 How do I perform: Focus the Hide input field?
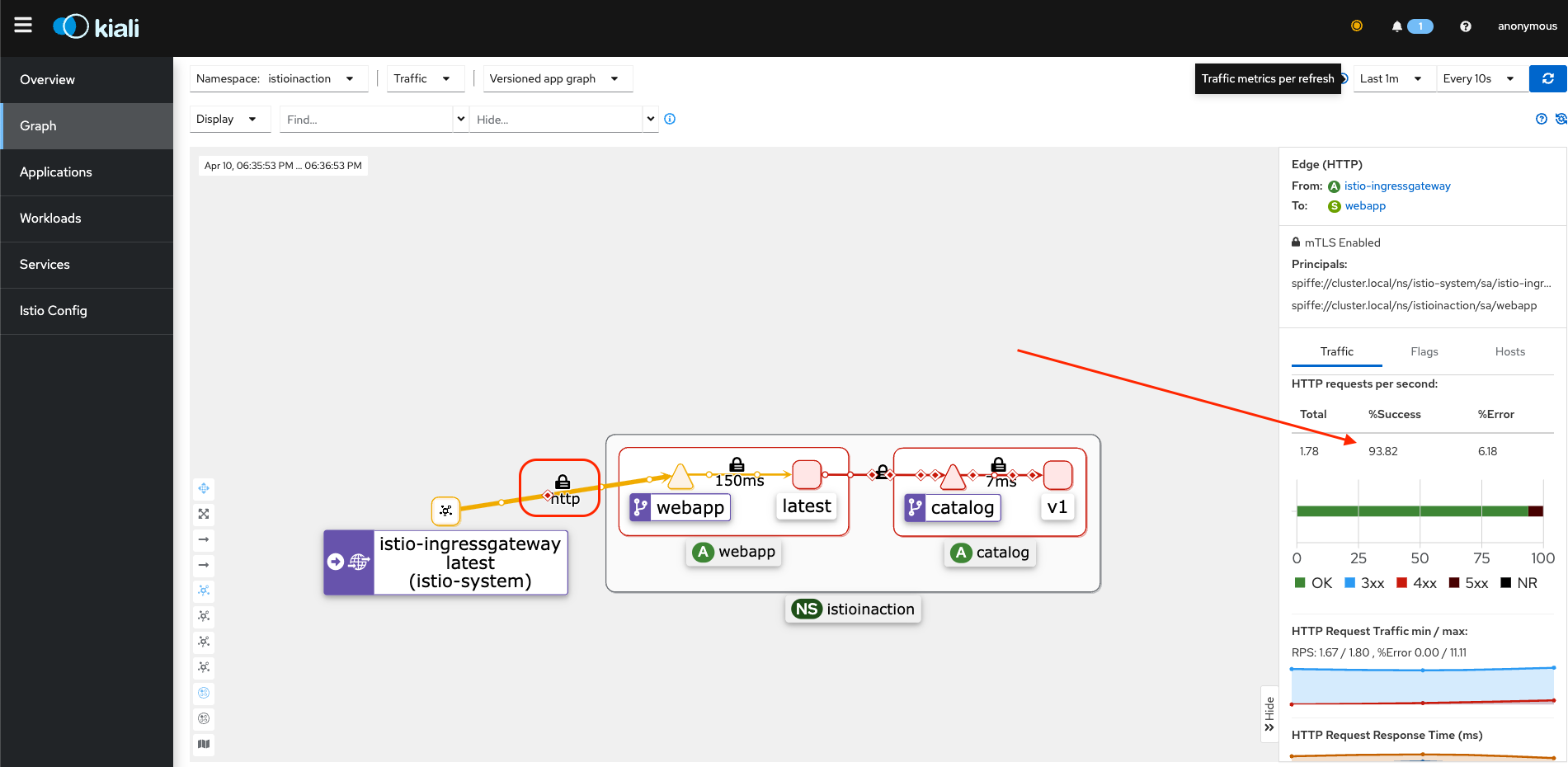click(557, 120)
